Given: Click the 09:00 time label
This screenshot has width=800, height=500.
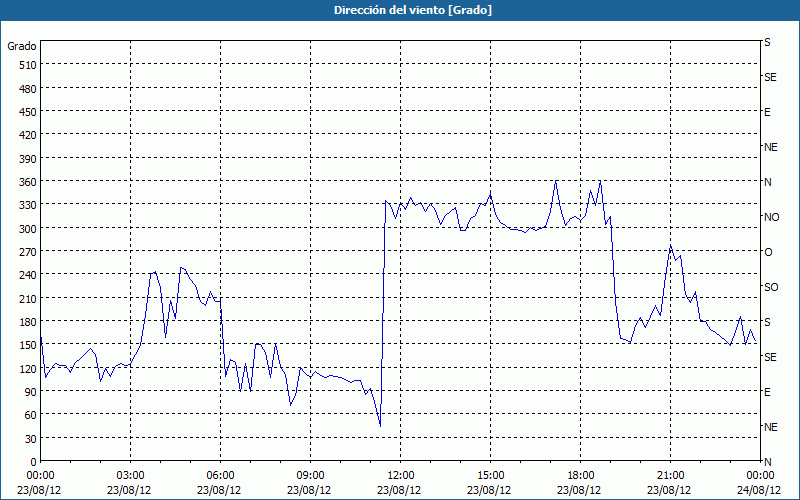Looking at the screenshot, I should pos(310,476).
